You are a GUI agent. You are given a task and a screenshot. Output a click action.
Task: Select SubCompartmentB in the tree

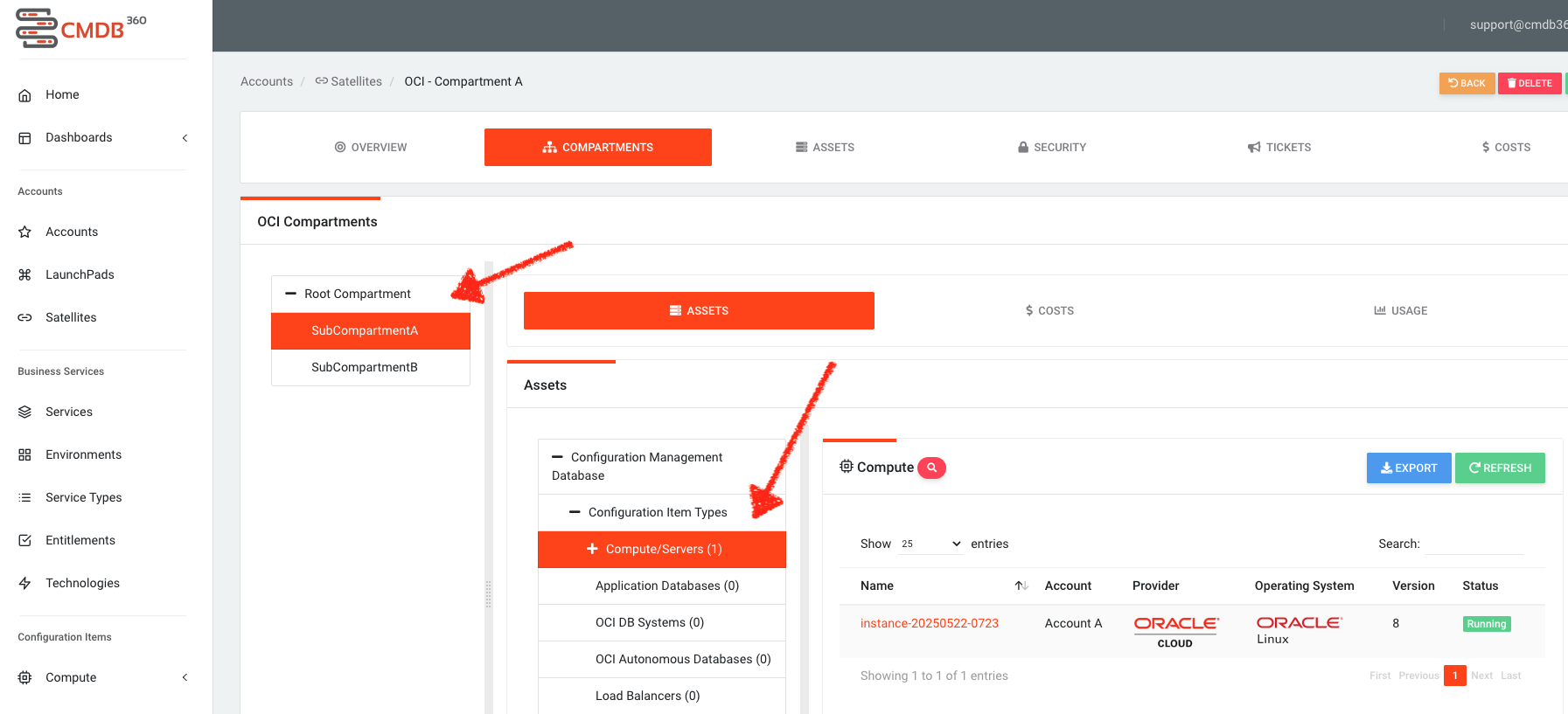pyautogui.click(x=371, y=368)
